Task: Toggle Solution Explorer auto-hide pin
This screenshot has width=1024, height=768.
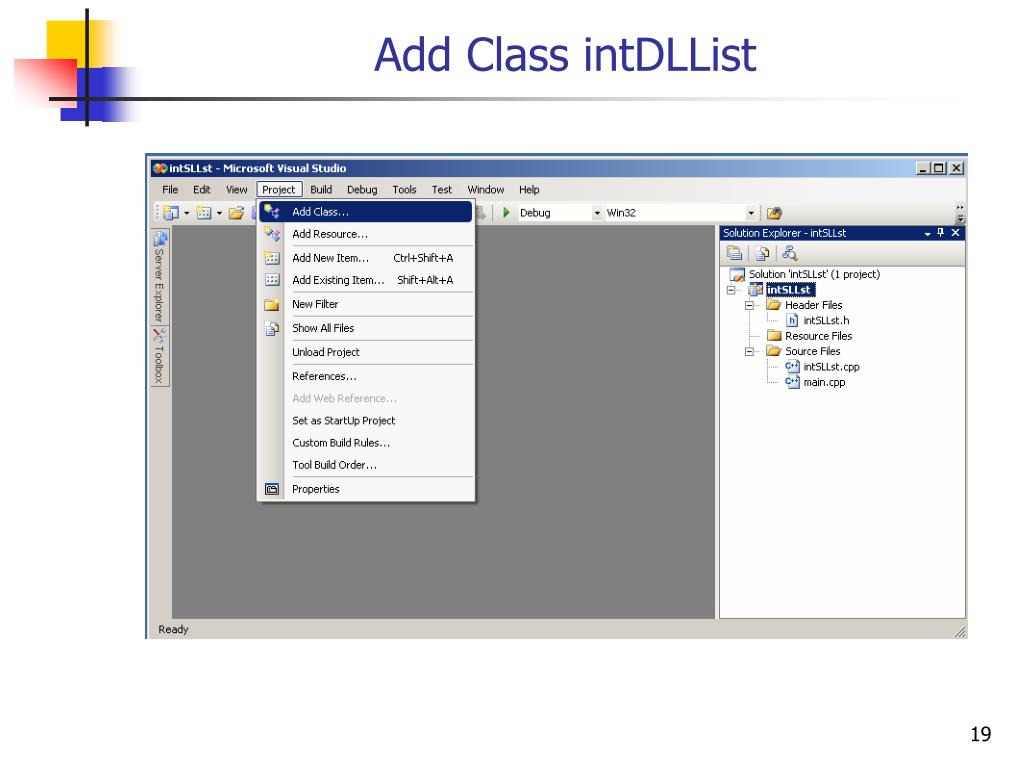Action: coord(941,232)
